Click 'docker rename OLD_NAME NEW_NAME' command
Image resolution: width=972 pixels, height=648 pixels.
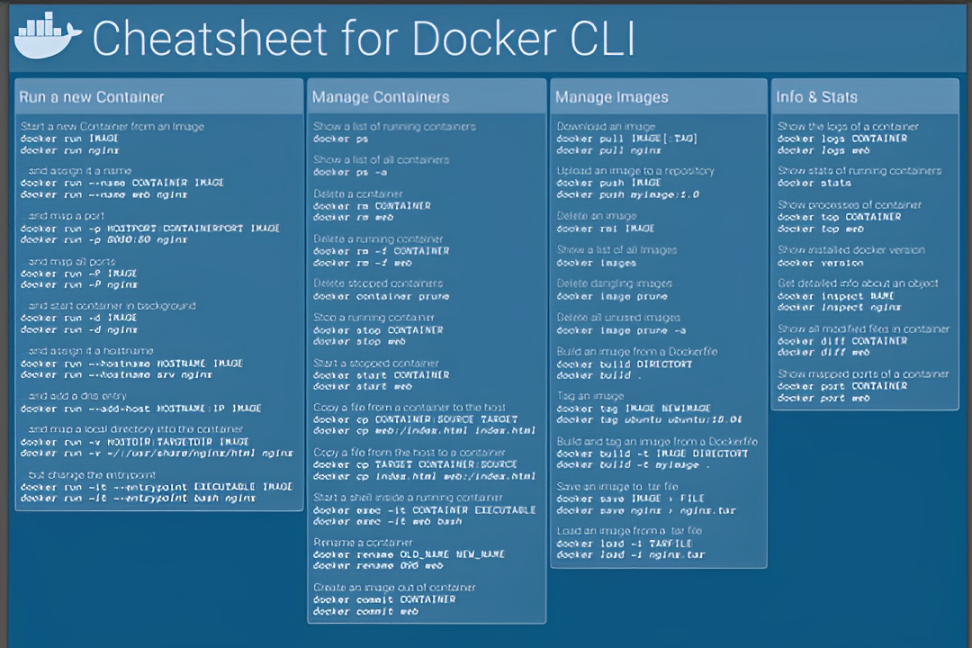(409, 554)
